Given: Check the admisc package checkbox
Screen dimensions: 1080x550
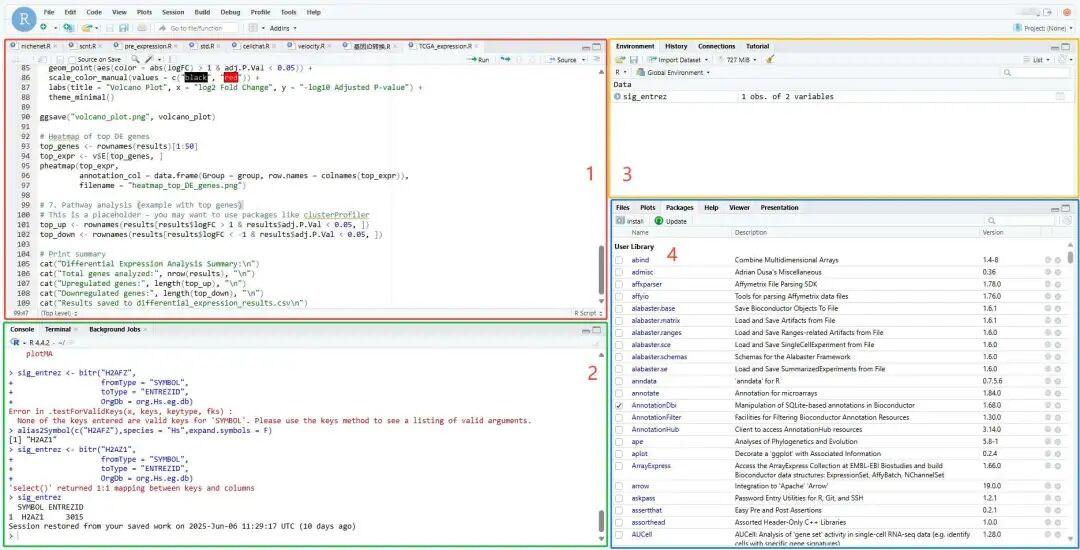Looking at the screenshot, I should tap(619, 272).
